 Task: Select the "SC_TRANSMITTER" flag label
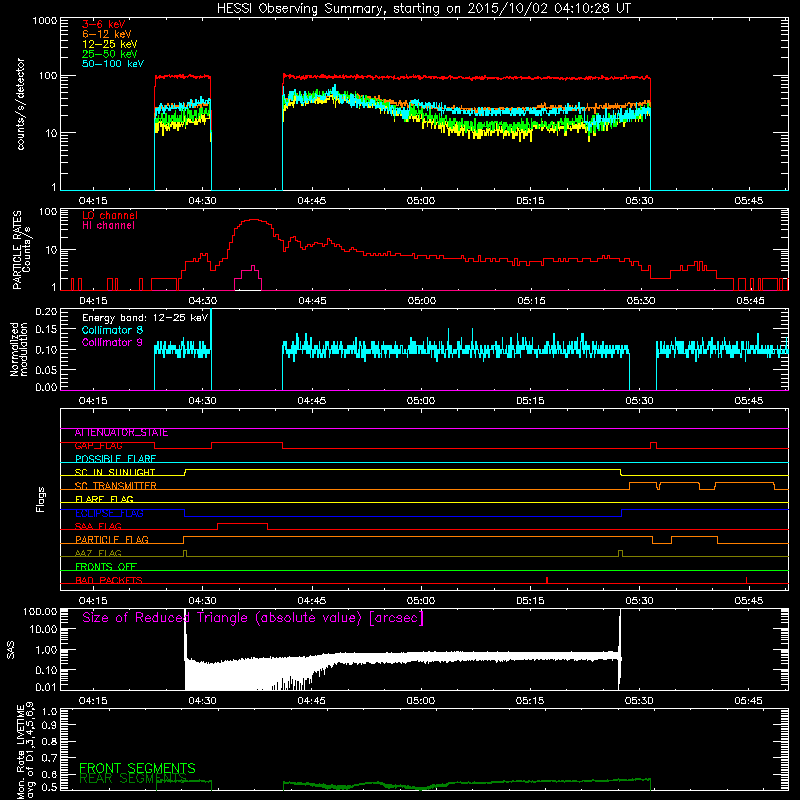coord(115,486)
